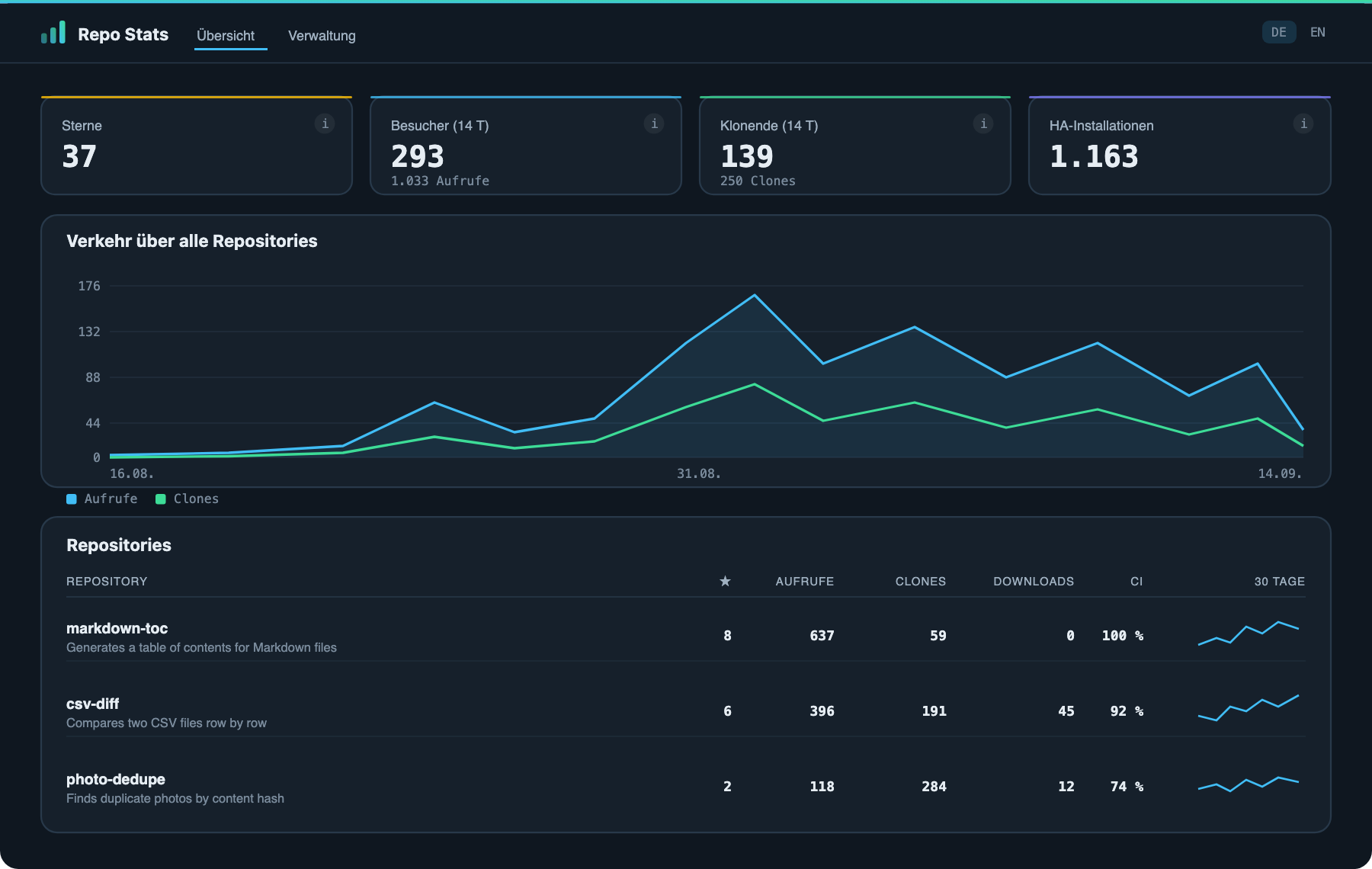Click the 250 Clones subtext
The width and height of the screenshot is (1372, 869).
pos(758,181)
